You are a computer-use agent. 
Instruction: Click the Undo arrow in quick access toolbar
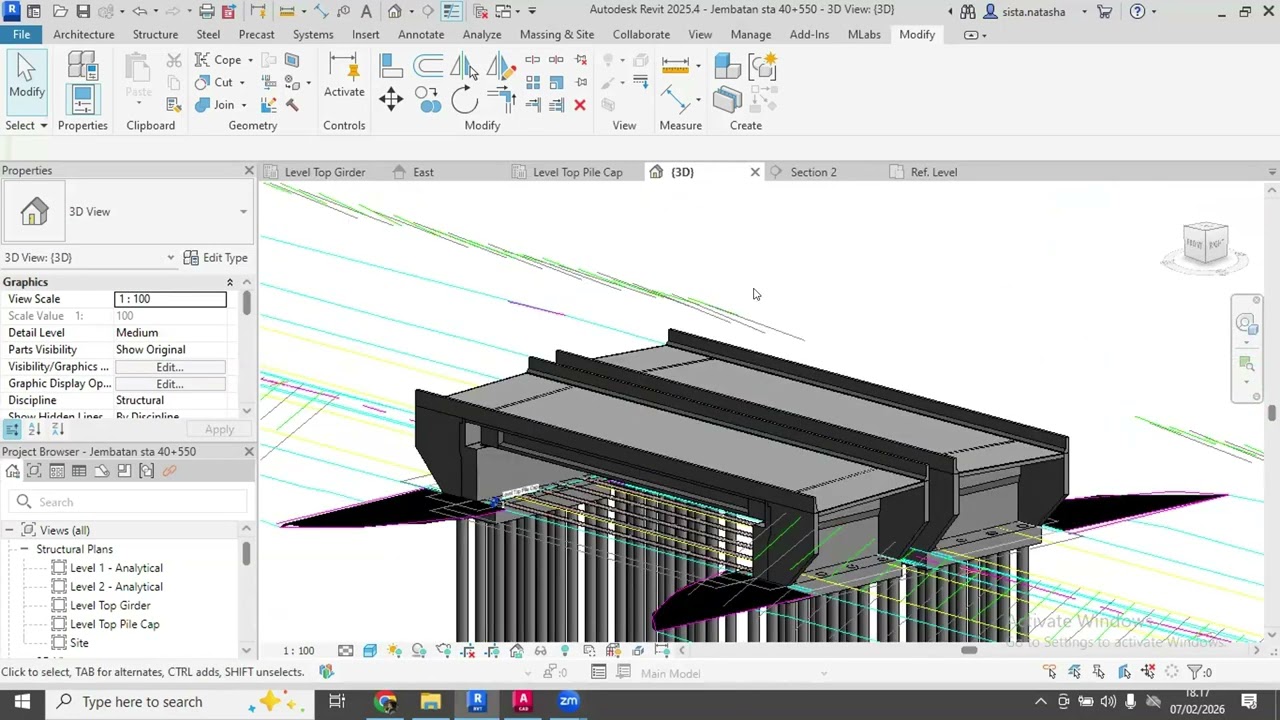tap(139, 12)
